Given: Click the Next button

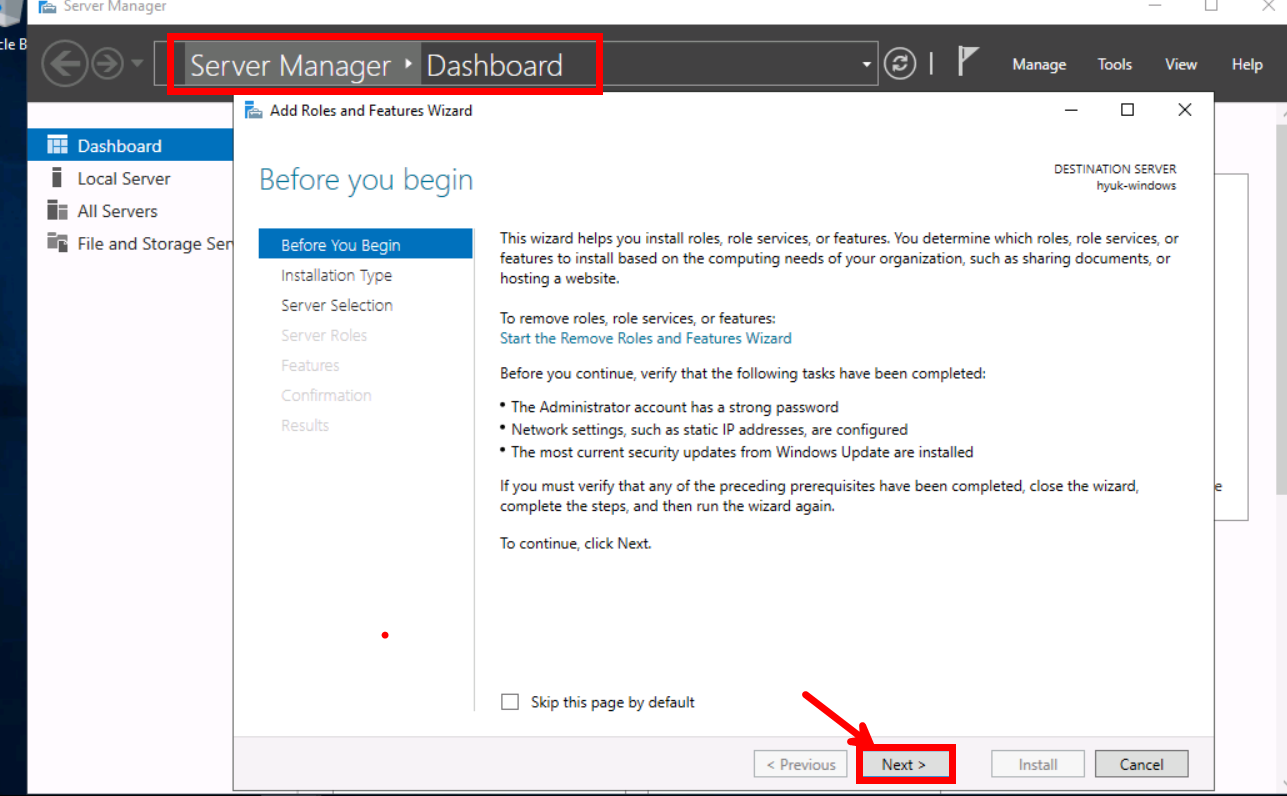Looking at the screenshot, I should pos(904,764).
